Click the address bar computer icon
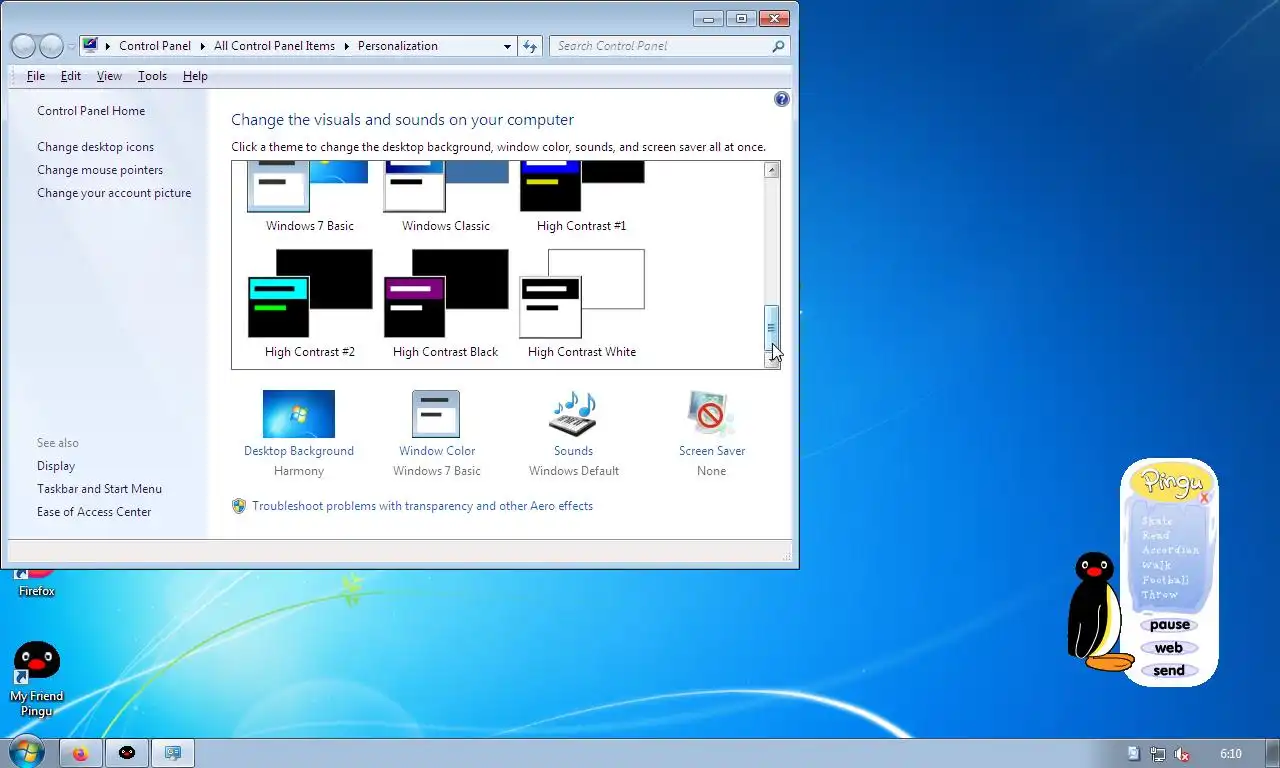The height and width of the screenshot is (768, 1280). coord(90,45)
